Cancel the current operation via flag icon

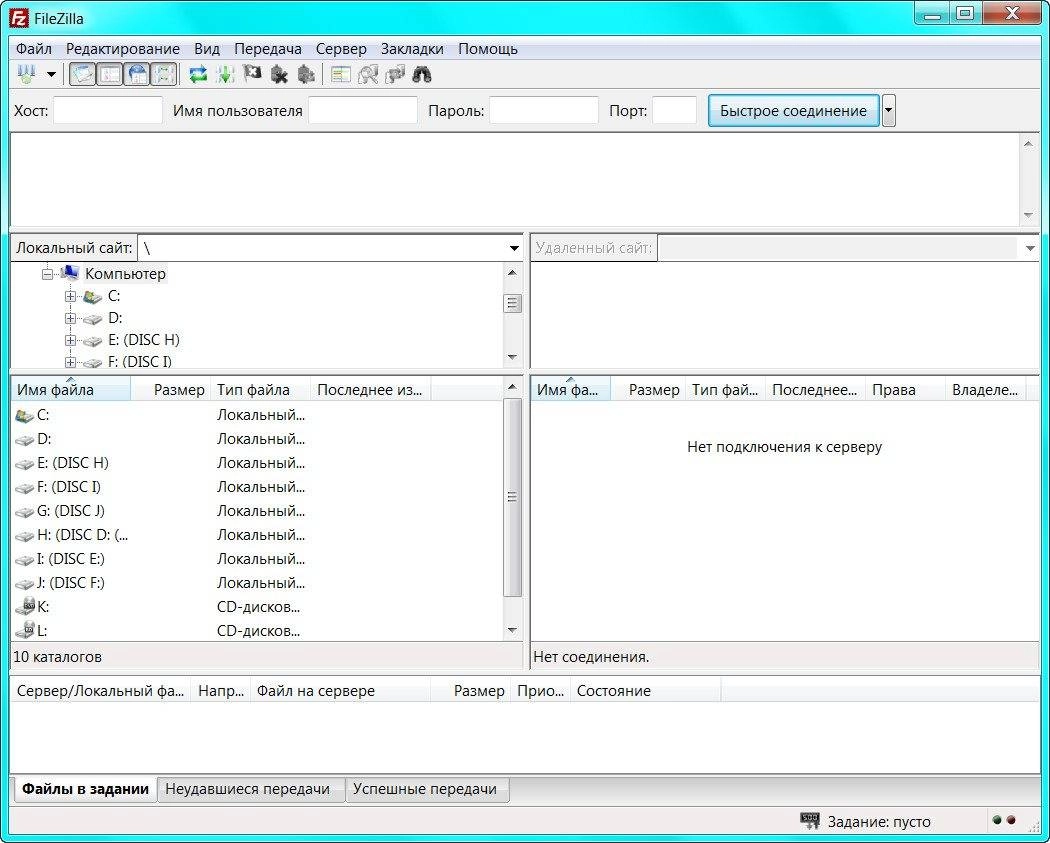(x=252, y=74)
